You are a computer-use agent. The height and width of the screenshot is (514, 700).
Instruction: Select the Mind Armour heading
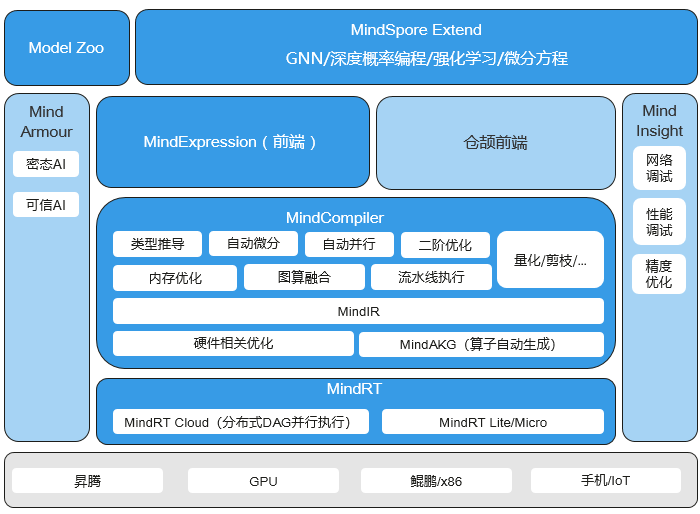click(x=46, y=121)
